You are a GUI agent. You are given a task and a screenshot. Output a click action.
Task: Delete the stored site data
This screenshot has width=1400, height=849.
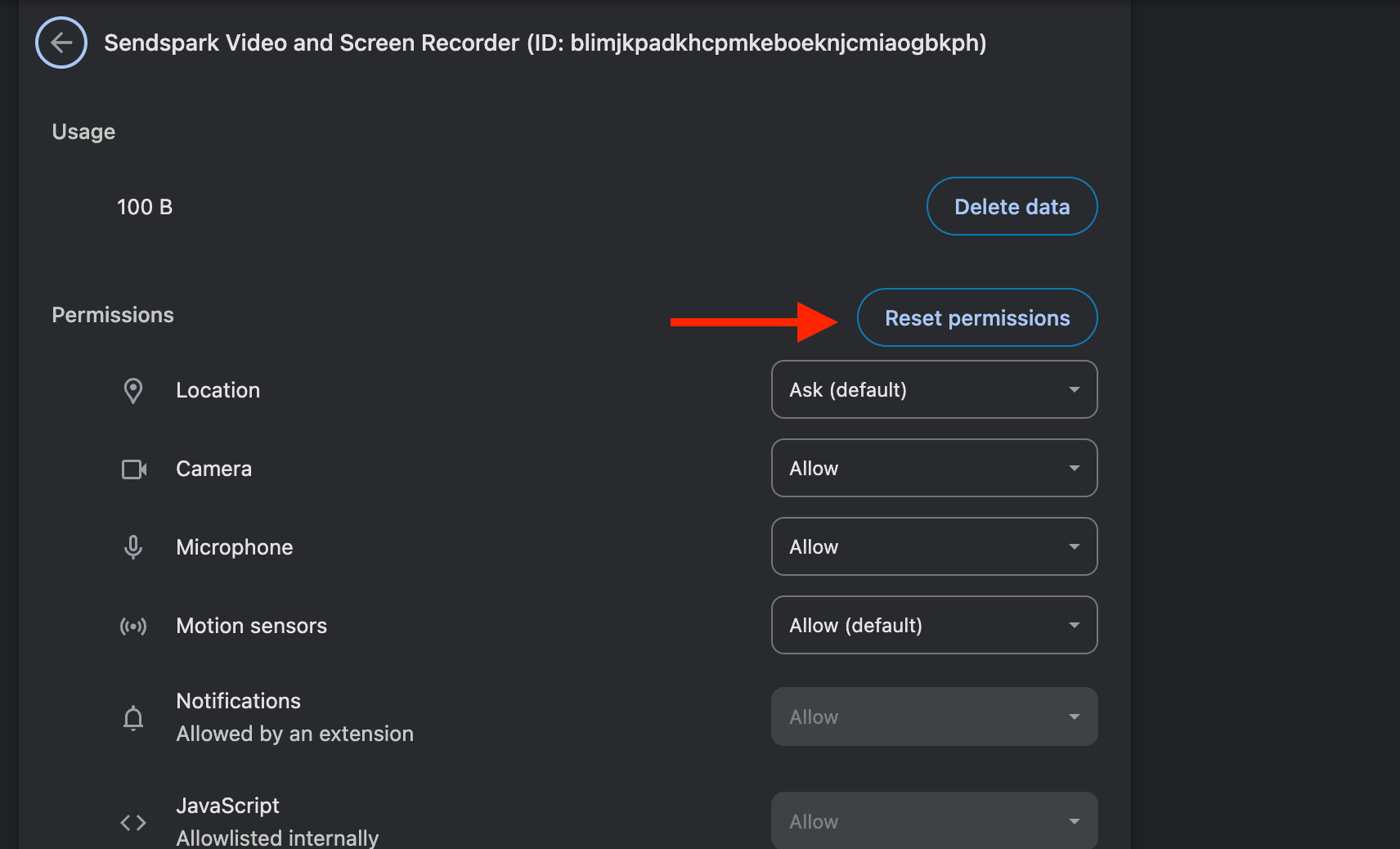[x=1012, y=206]
